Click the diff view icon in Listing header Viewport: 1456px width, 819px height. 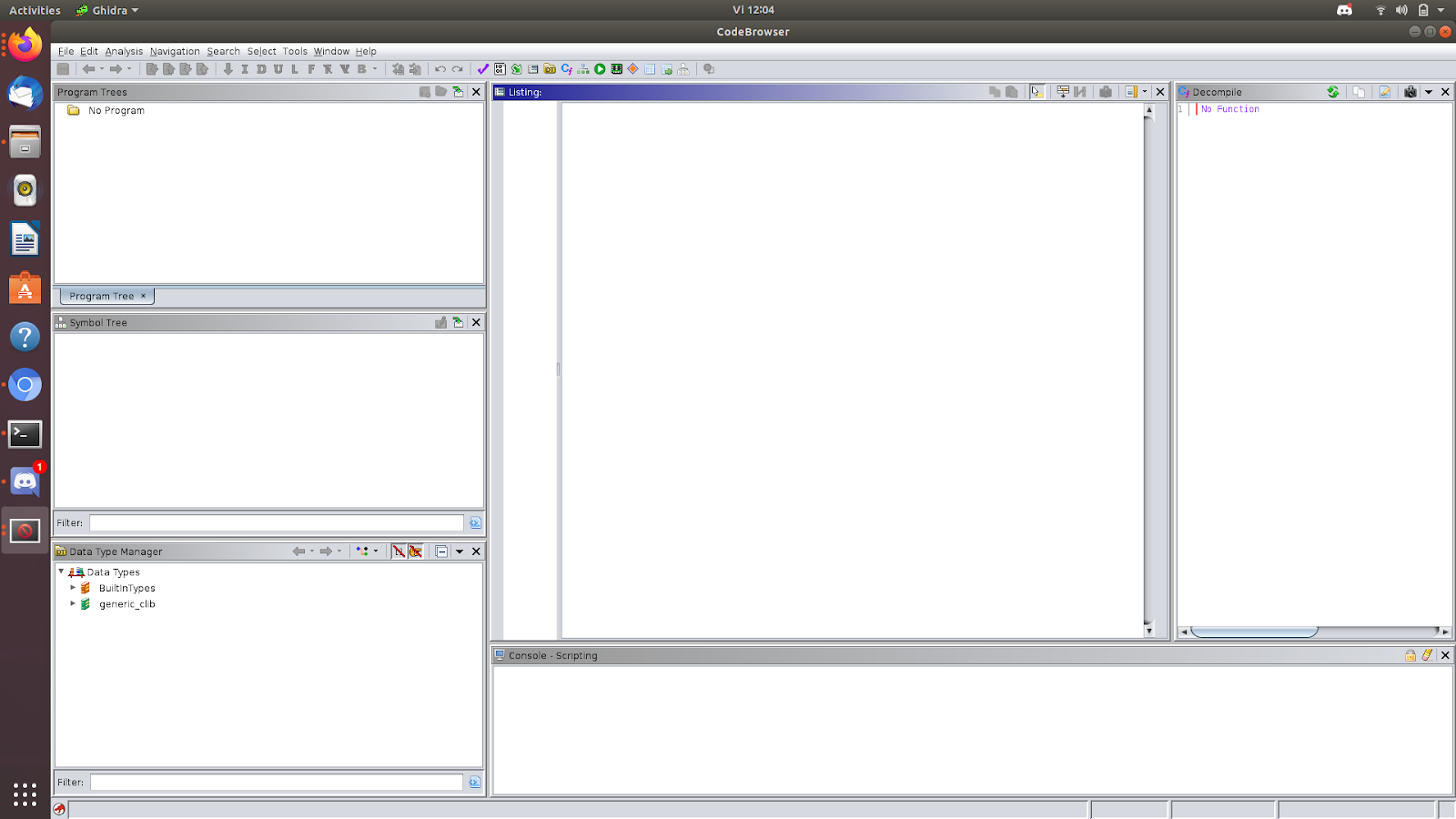coord(1079,92)
